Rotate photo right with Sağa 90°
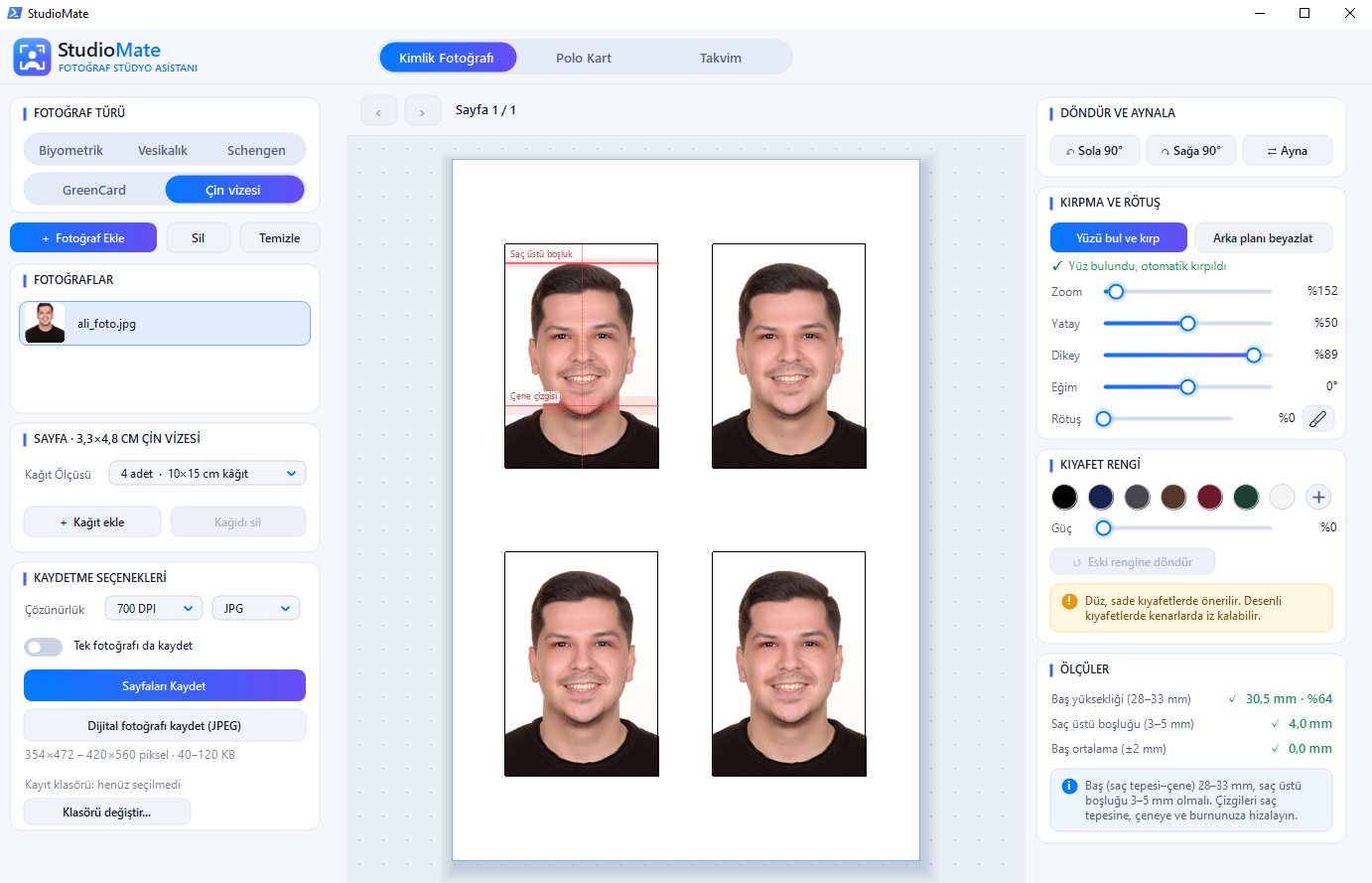This screenshot has height=883, width=1372. tap(1190, 151)
